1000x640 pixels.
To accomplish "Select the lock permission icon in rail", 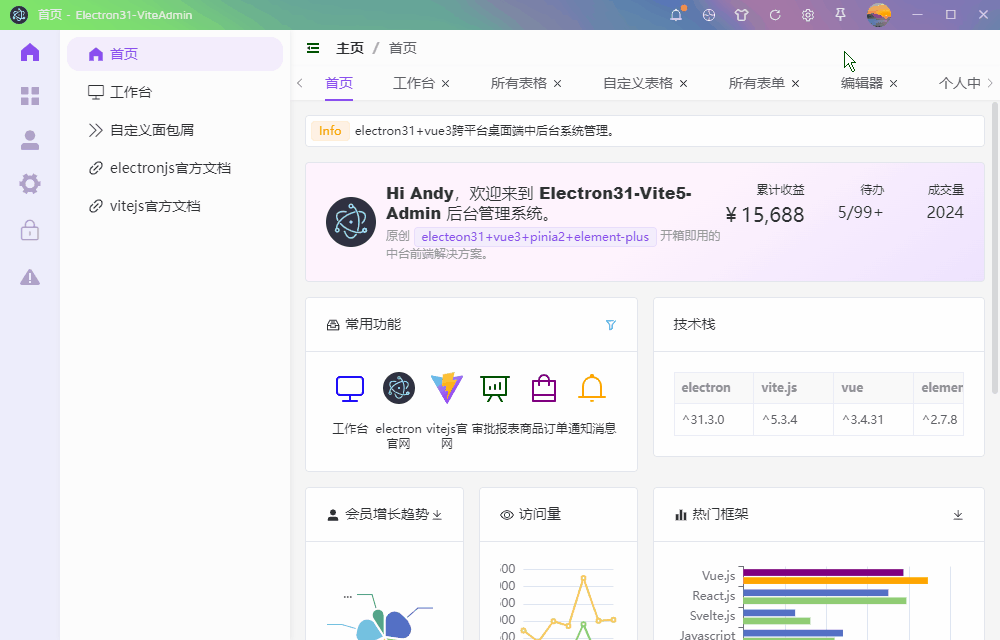I will [x=30, y=229].
